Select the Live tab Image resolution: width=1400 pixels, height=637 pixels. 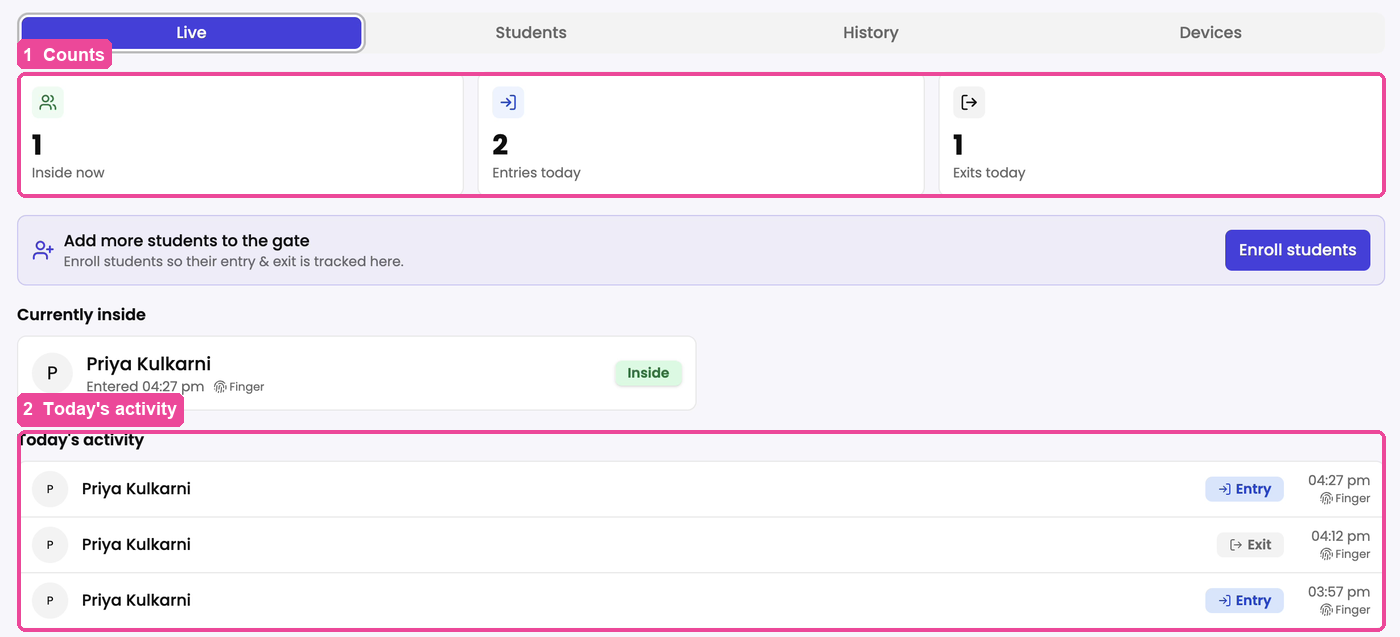click(191, 33)
